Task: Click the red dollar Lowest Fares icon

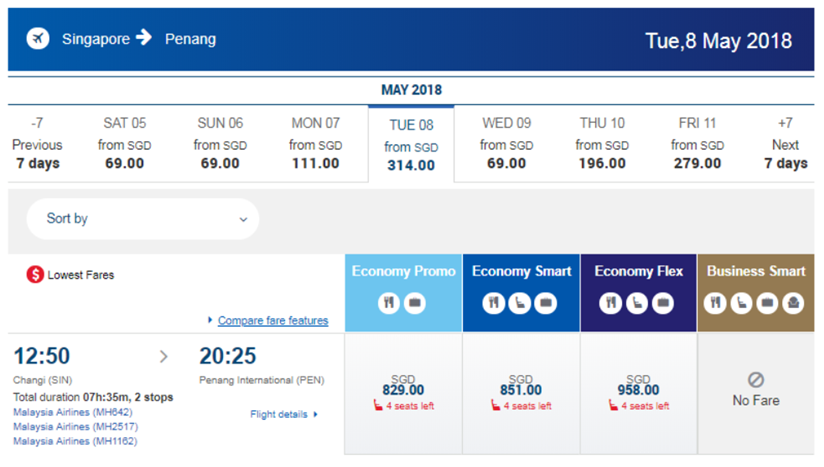Action: pos(35,274)
